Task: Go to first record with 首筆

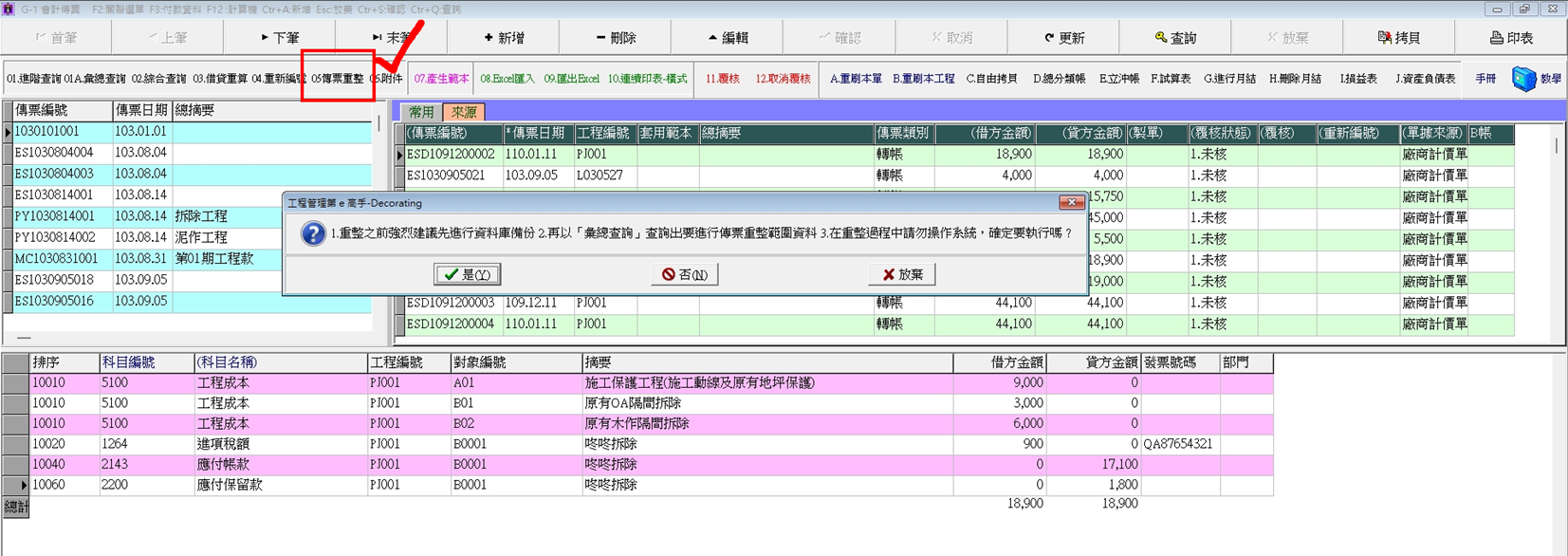Action: [x=56, y=38]
